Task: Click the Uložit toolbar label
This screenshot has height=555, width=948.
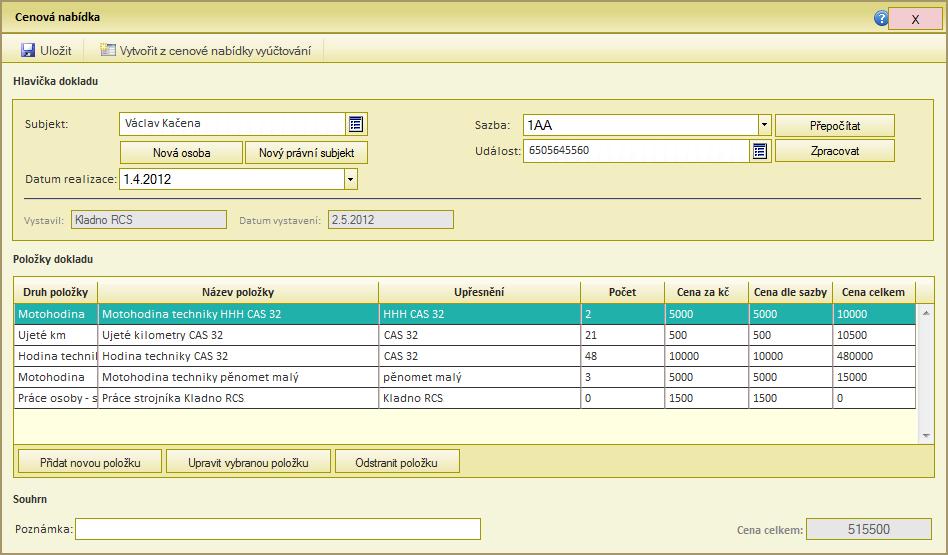Action: click(x=56, y=51)
